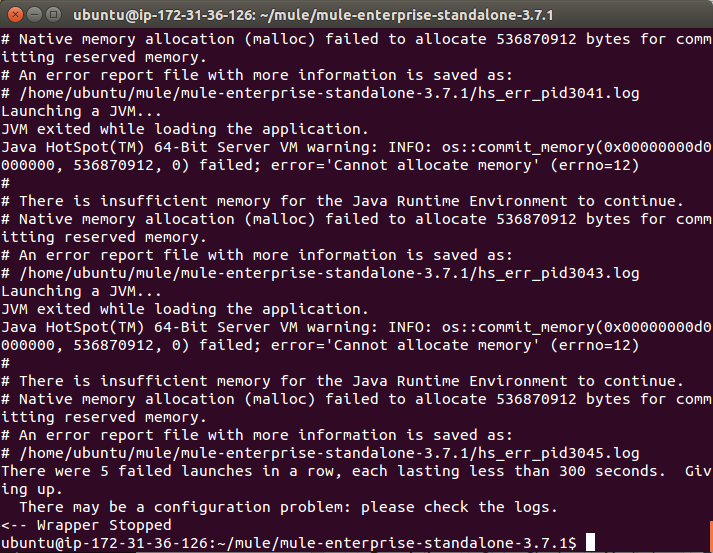Image resolution: width=713 pixels, height=553 pixels.
Task: Maximize the terminal window
Action: pos(54,15)
